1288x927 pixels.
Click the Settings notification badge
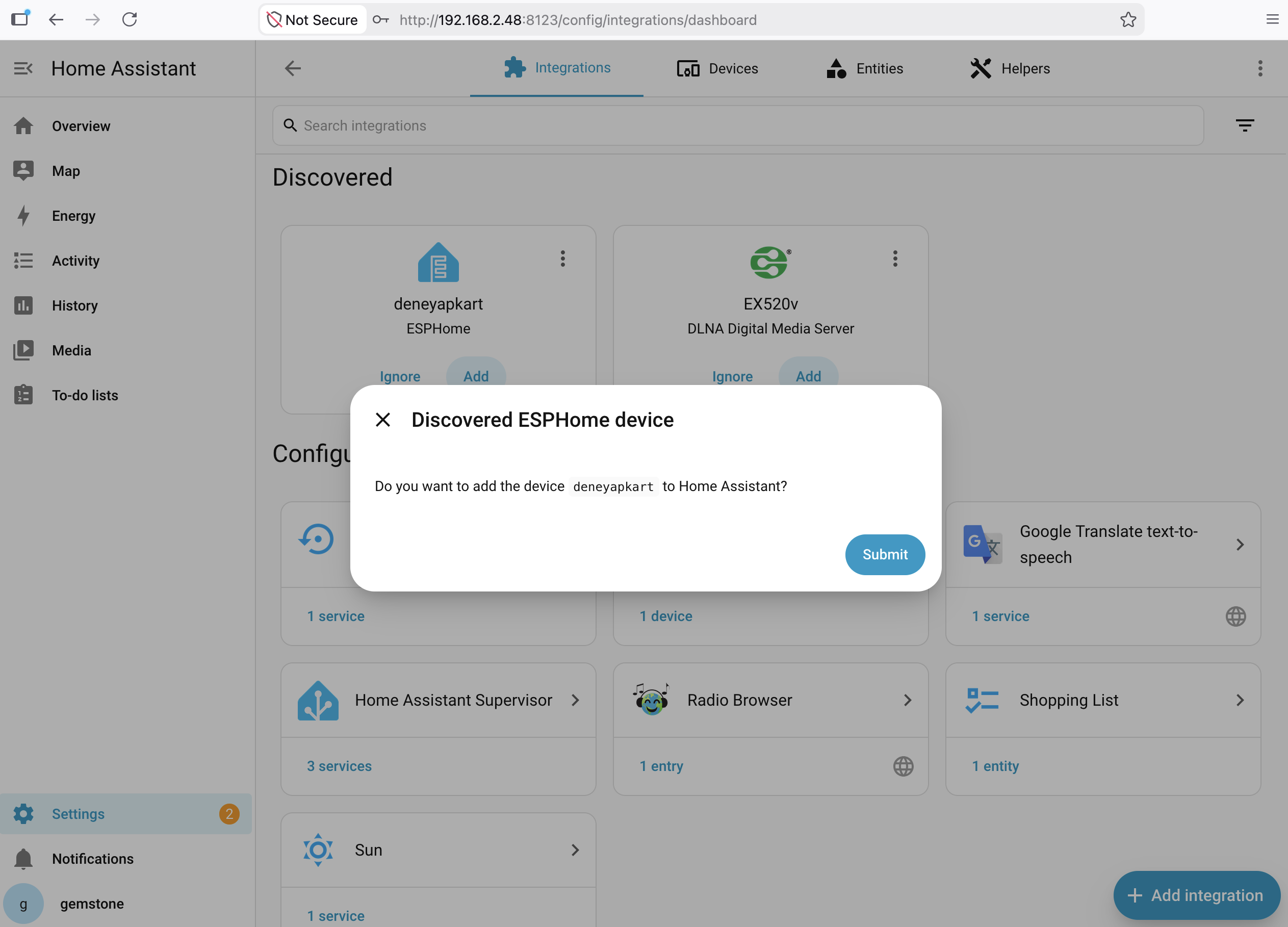229,814
